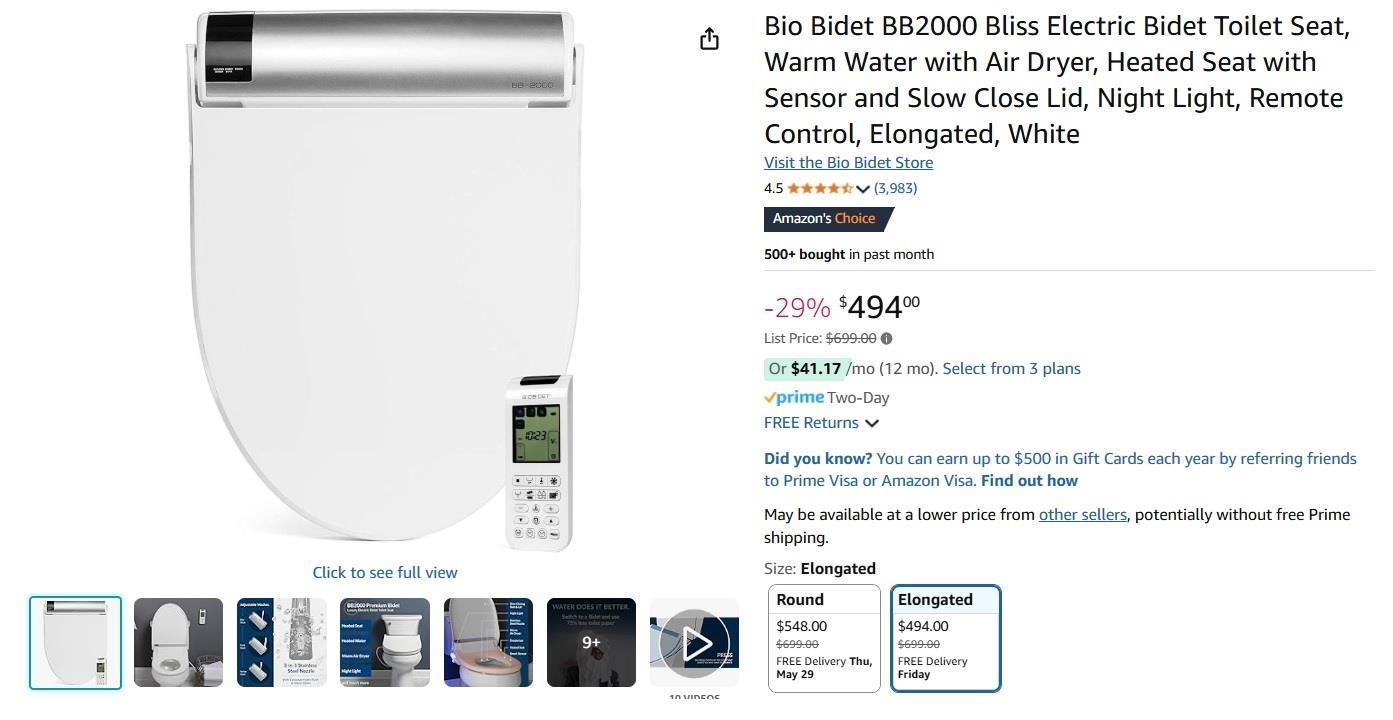Open Select from 3 plans link
This screenshot has height=720, width=1393.
(x=1011, y=369)
